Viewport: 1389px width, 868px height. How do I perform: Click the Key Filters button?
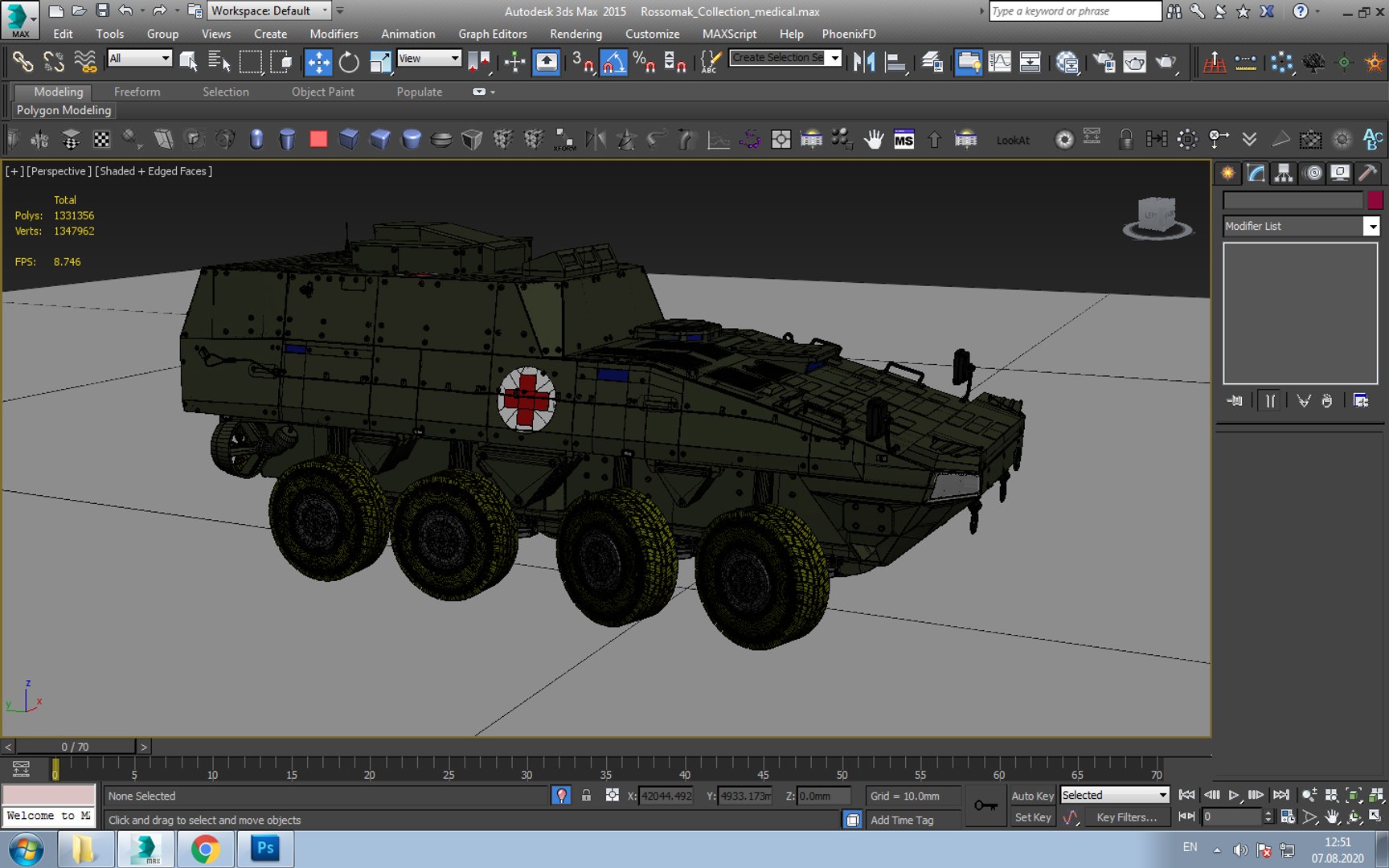click(1125, 817)
